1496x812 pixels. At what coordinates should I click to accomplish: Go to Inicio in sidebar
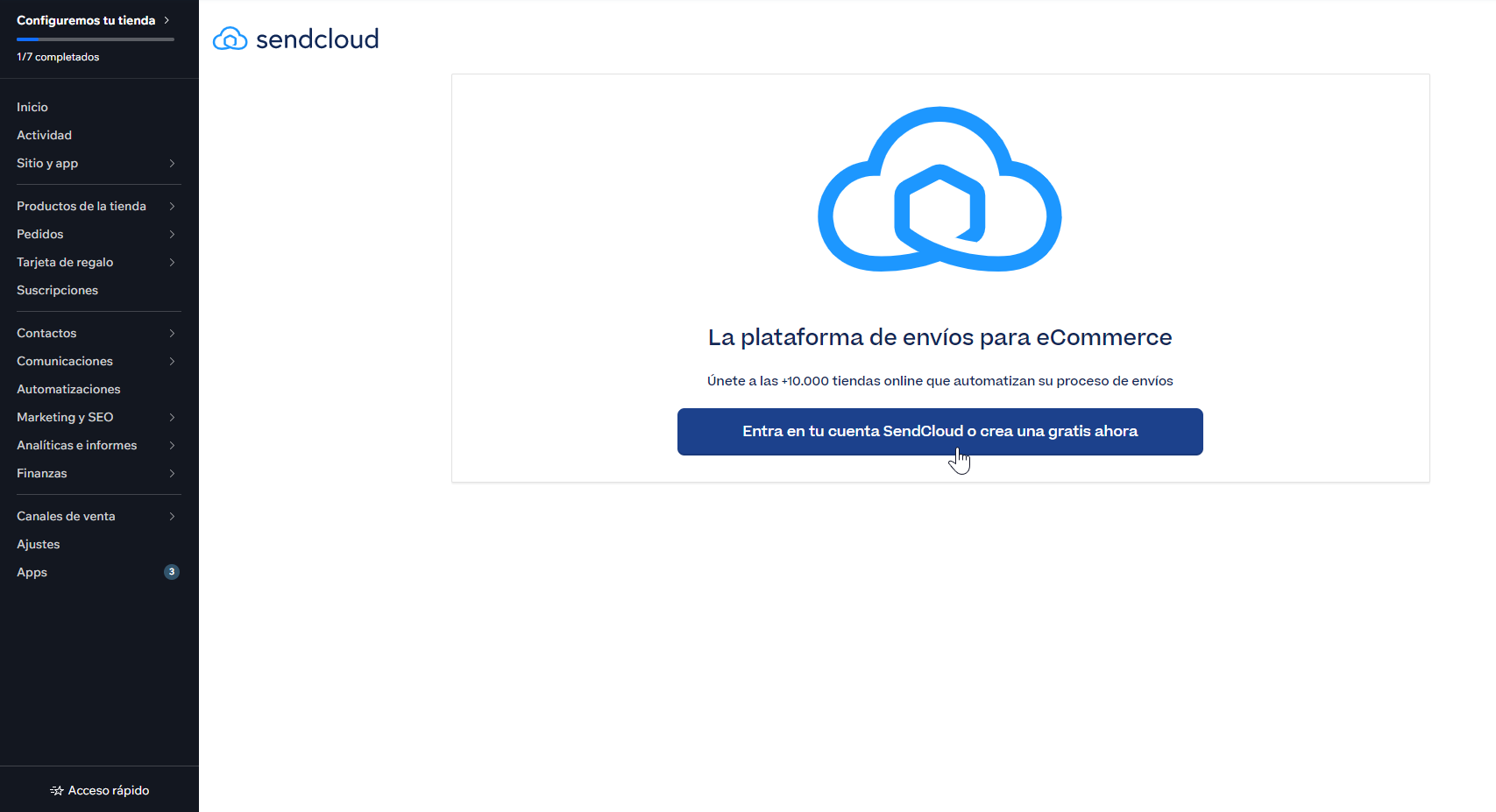[32, 107]
